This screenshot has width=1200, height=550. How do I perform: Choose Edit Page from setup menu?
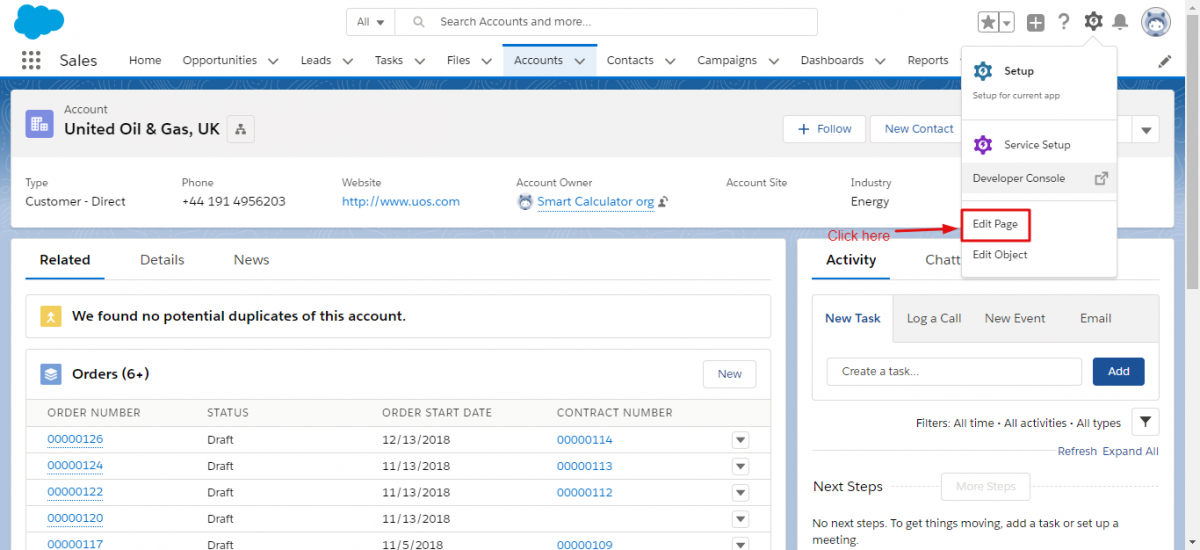995,224
